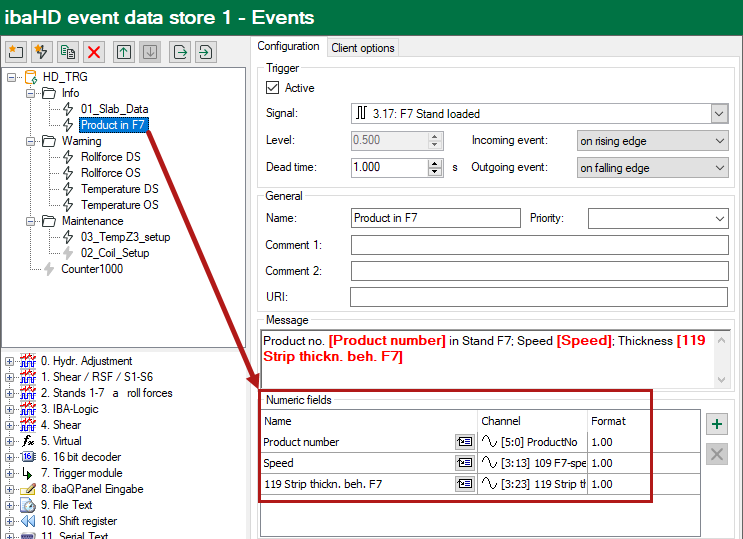
Task: Click the add new folder toolbar icon
Action: coord(15,51)
